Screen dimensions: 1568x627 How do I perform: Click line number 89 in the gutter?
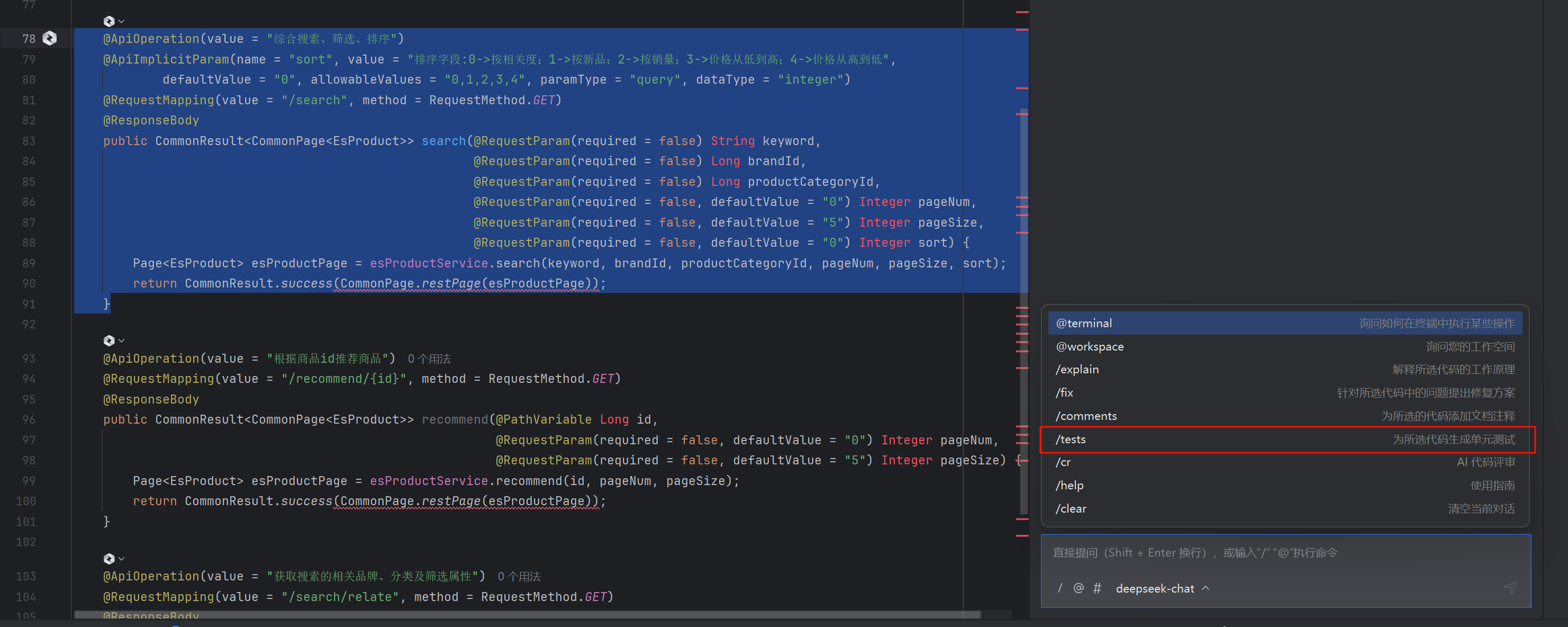(29, 263)
